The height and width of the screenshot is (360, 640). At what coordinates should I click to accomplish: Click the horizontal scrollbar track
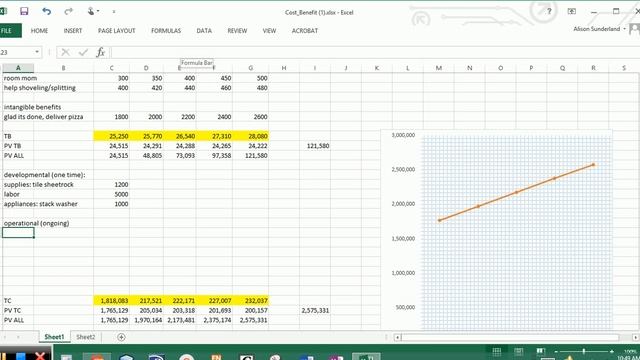tap(510, 337)
